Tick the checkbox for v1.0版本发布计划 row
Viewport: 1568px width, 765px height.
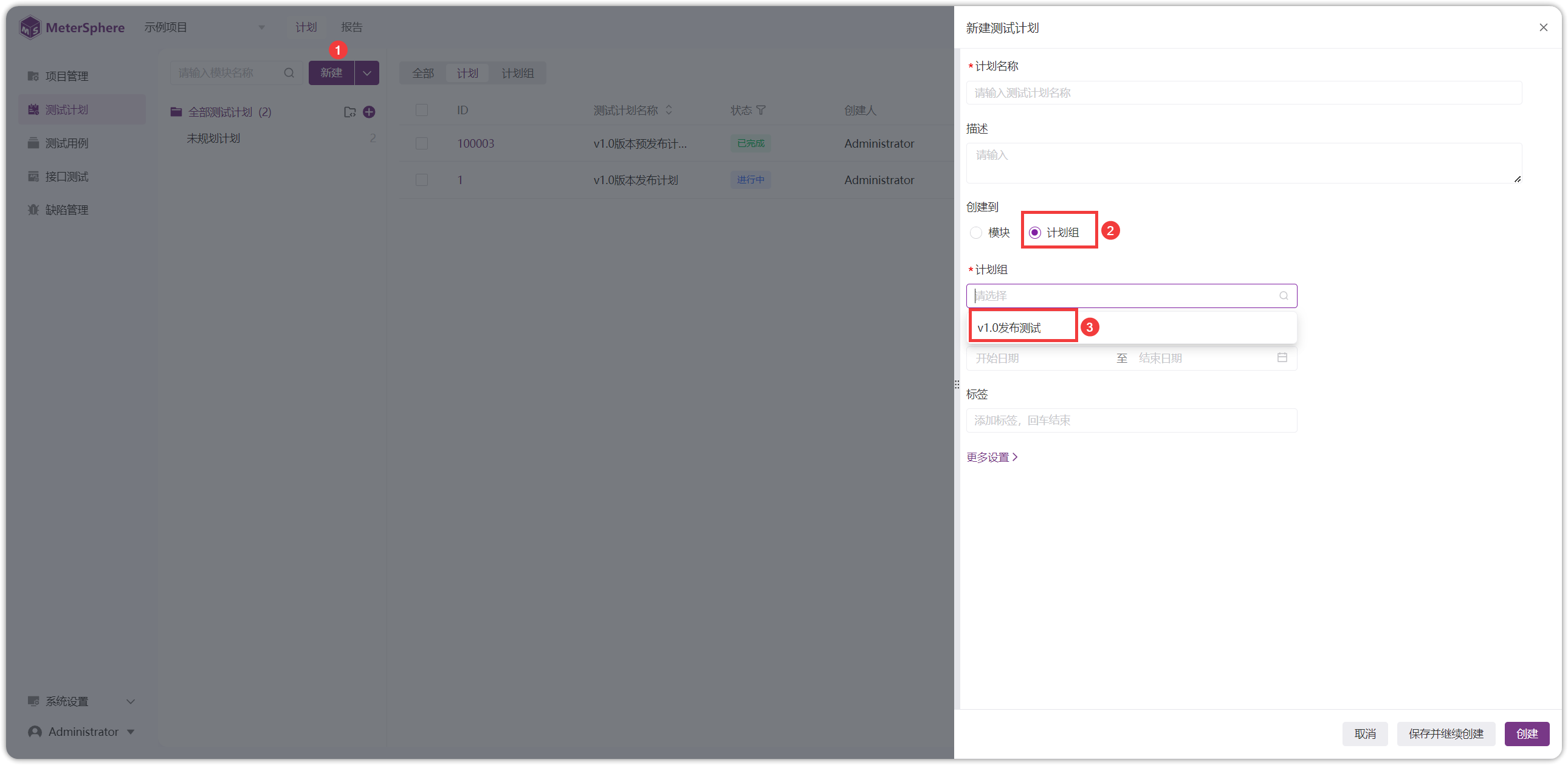[421, 180]
